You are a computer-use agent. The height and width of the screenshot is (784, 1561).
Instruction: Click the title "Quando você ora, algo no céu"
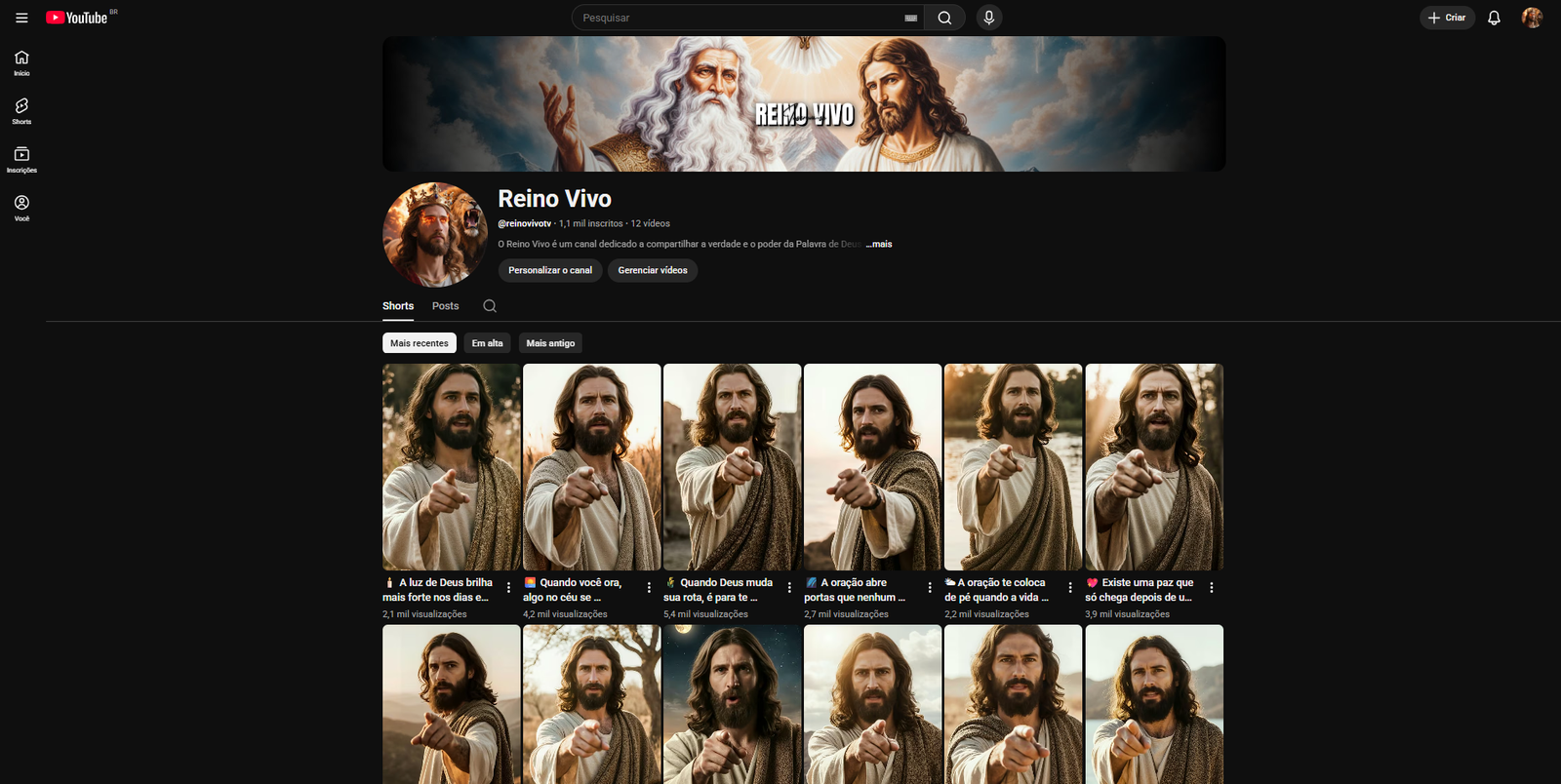click(x=573, y=590)
